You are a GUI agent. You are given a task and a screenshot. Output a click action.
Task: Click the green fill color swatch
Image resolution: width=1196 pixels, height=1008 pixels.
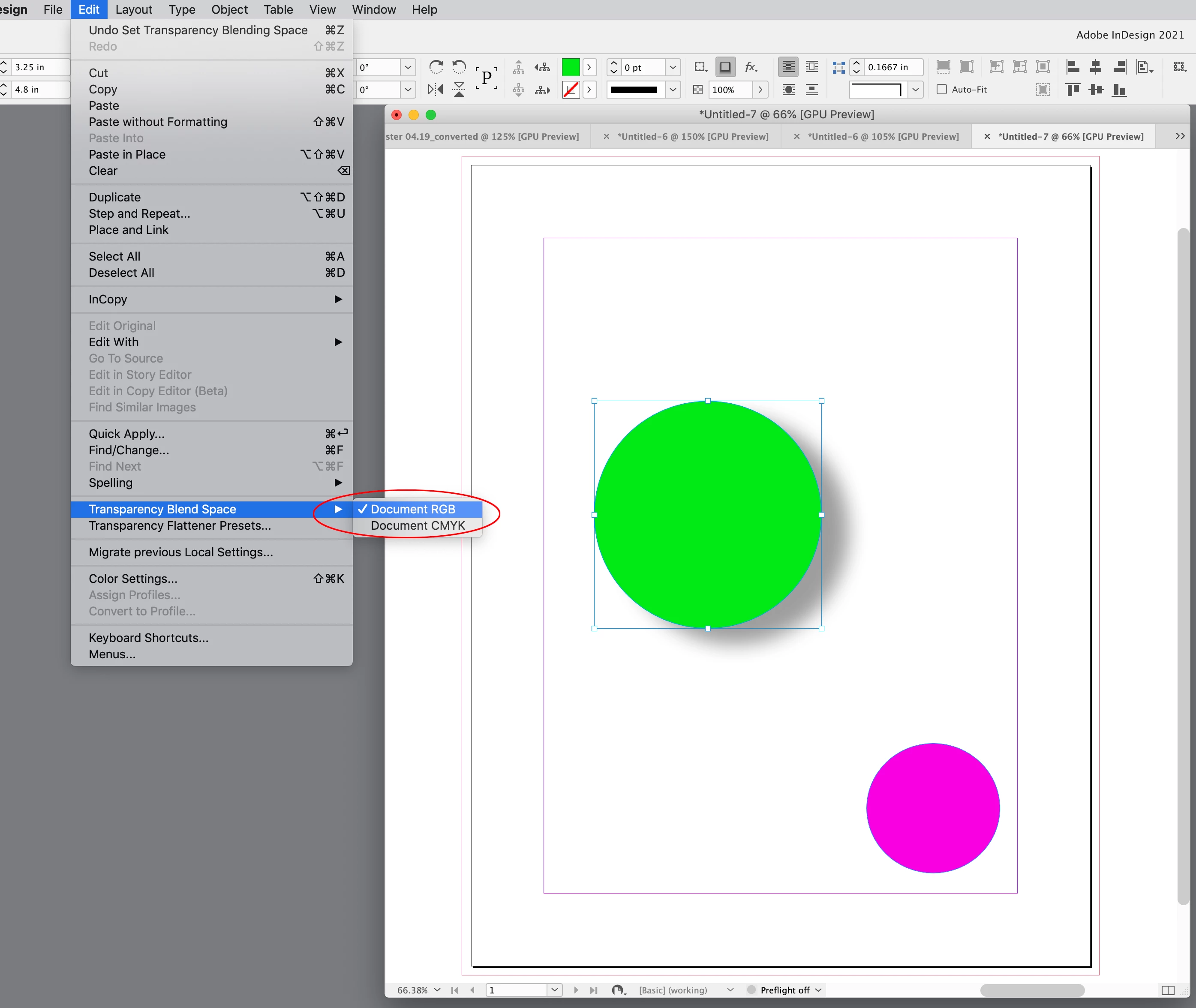pyautogui.click(x=570, y=67)
